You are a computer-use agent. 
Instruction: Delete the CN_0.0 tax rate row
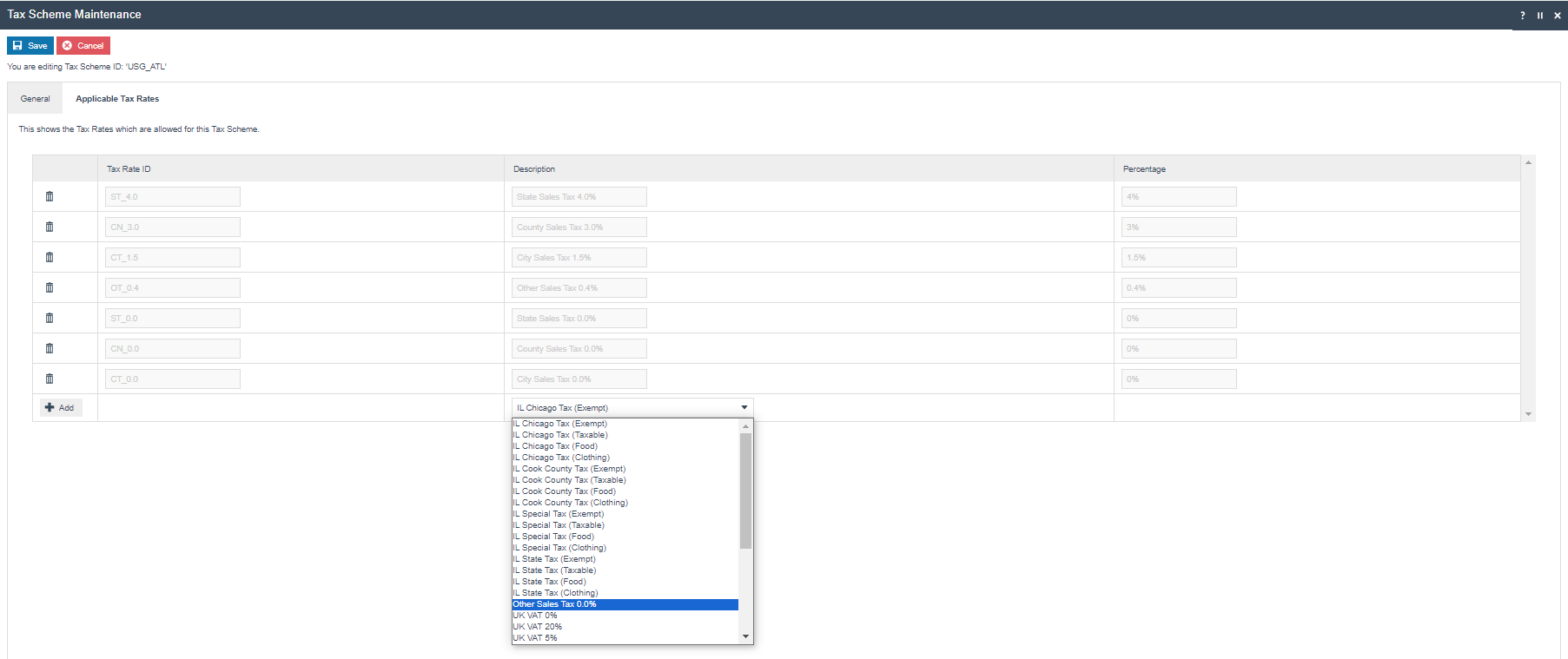[x=50, y=348]
